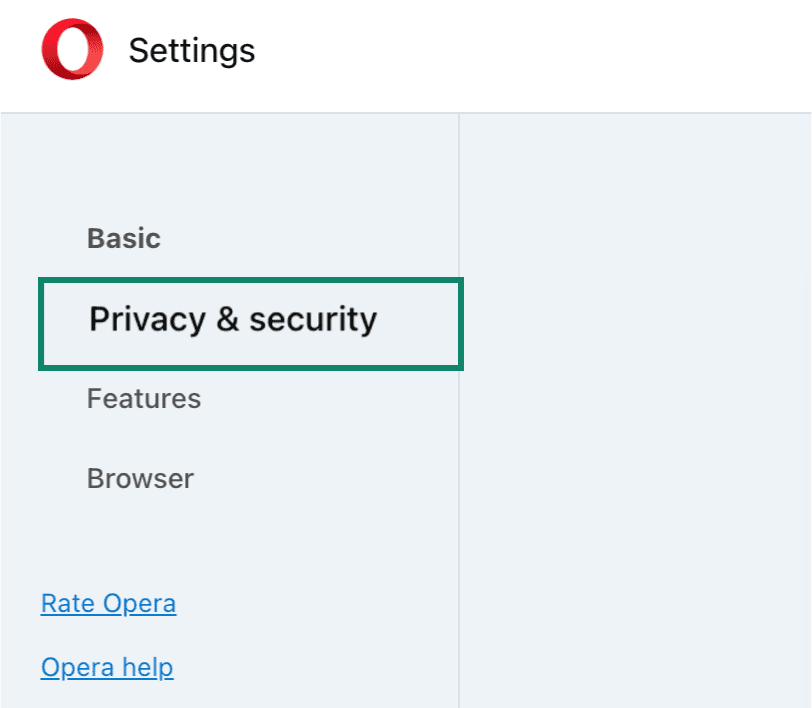Select the Browser entry below Features

pos(140,478)
